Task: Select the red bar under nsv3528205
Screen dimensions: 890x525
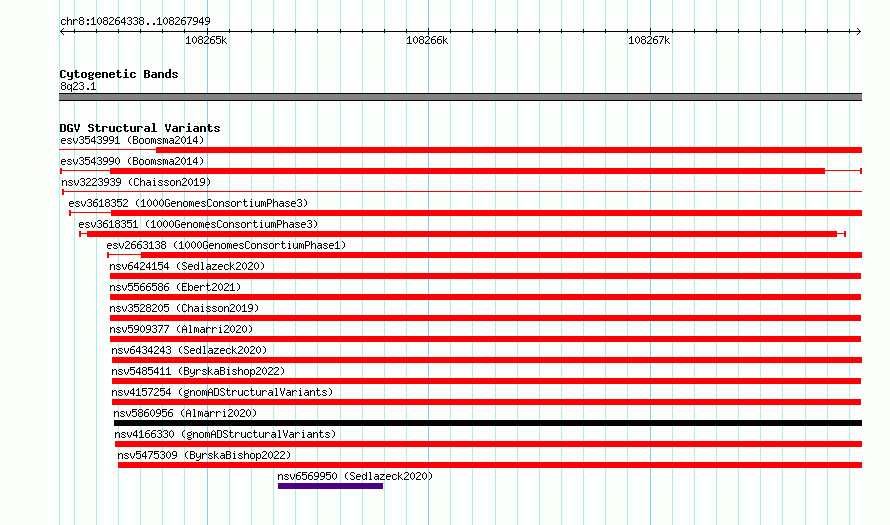Action: [485, 318]
